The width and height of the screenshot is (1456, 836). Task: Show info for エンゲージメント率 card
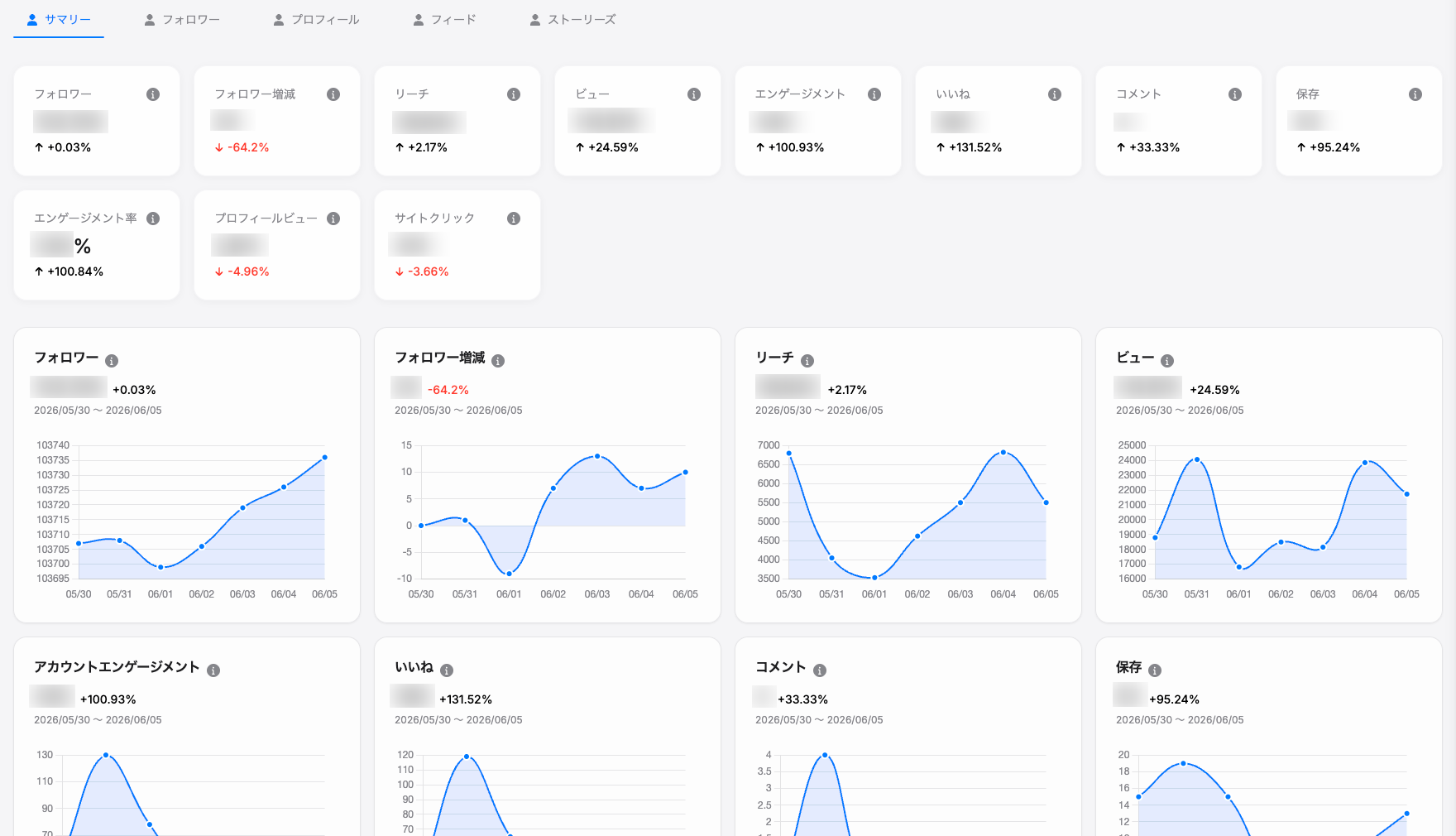153,219
